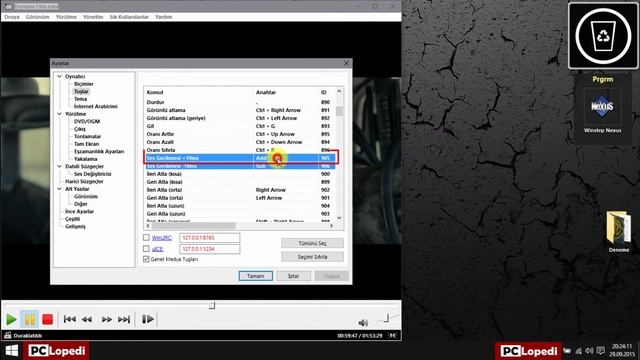640x360 pixels.
Task: Click the WinLIRC address field 127.0.0.1:8765
Action: click(x=209, y=238)
